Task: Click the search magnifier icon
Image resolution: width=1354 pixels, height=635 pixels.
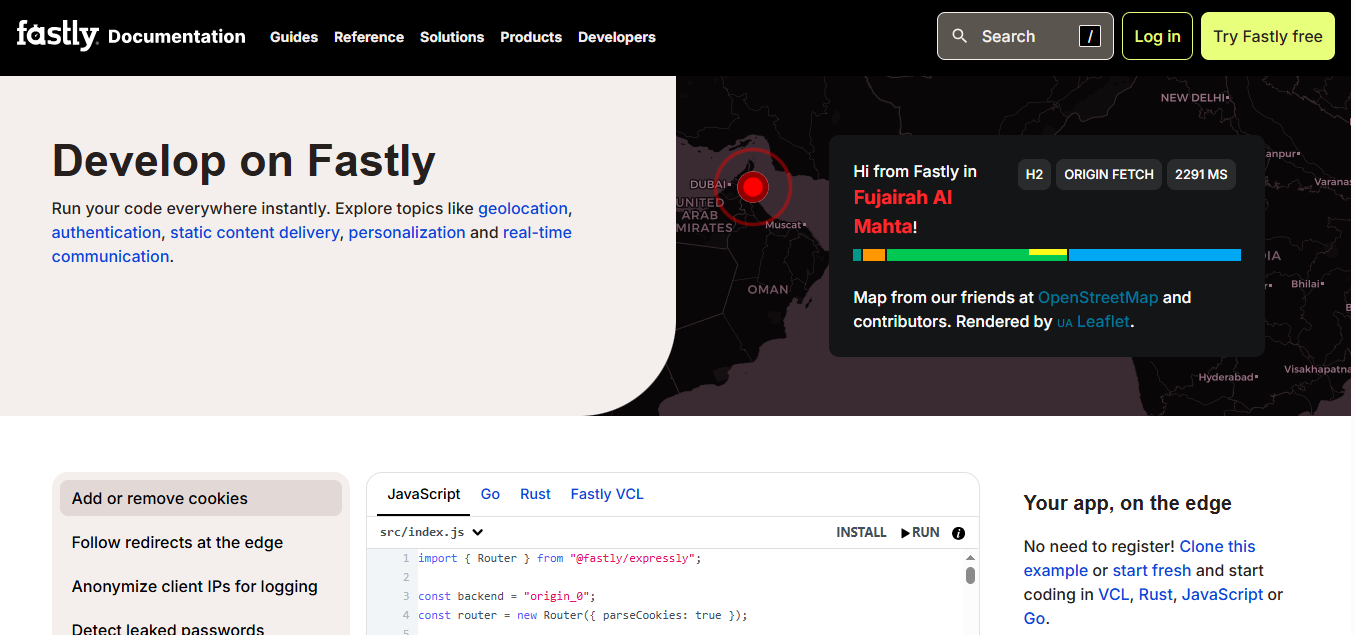Action: [960, 36]
